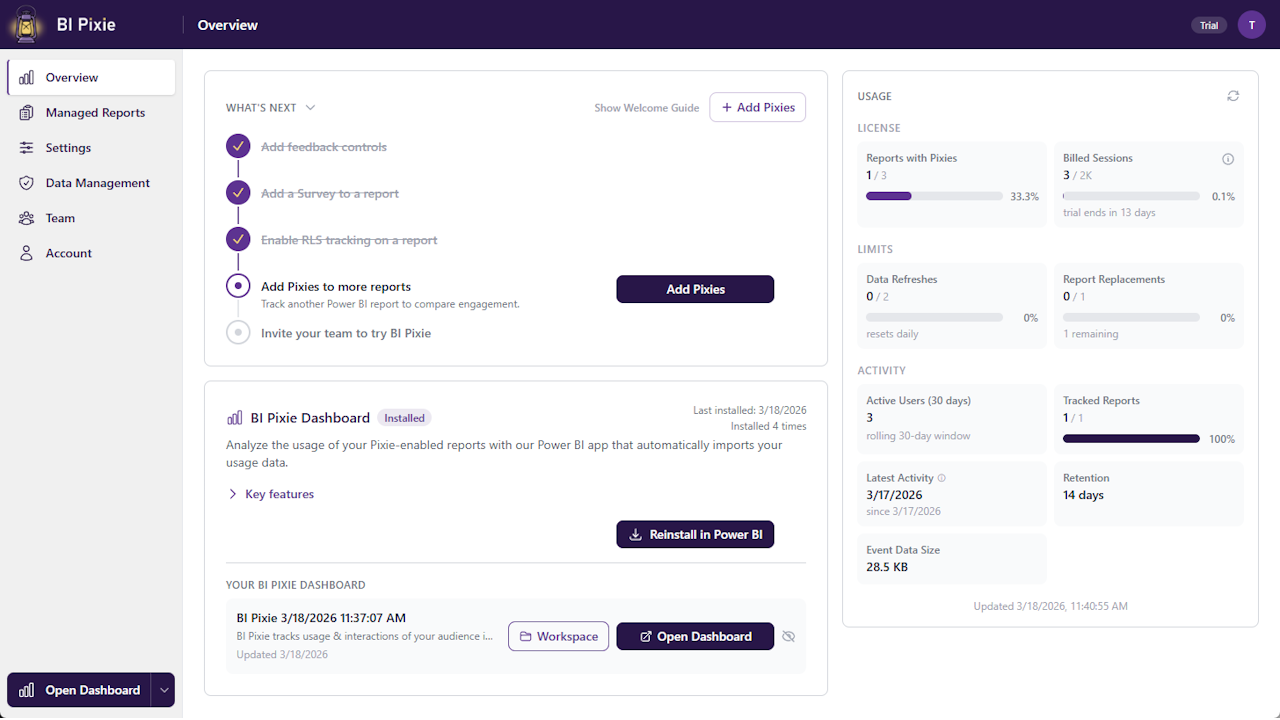Collapse the What's Next section chevron
The height and width of the screenshot is (720, 1280).
click(x=310, y=108)
